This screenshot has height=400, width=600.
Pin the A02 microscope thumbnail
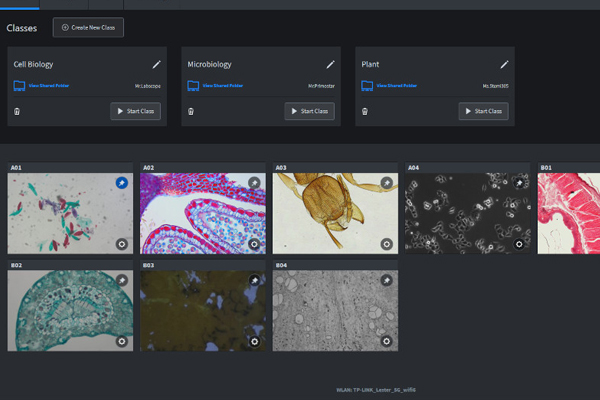click(254, 183)
